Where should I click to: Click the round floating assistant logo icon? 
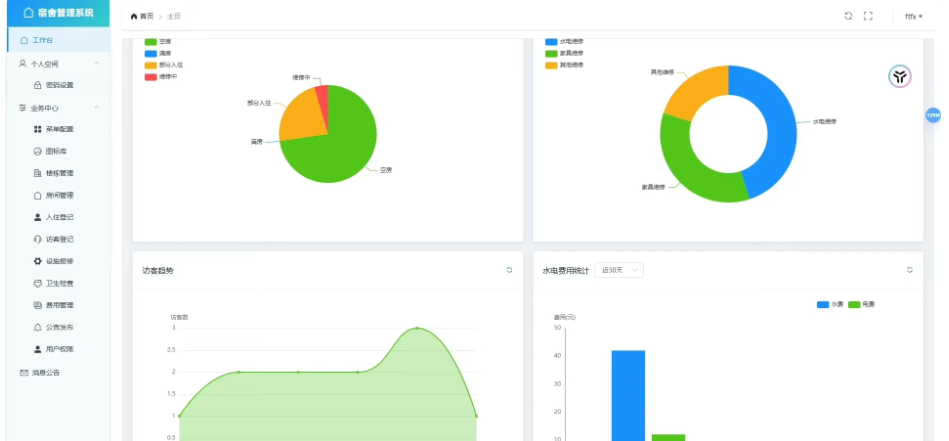point(900,76)
